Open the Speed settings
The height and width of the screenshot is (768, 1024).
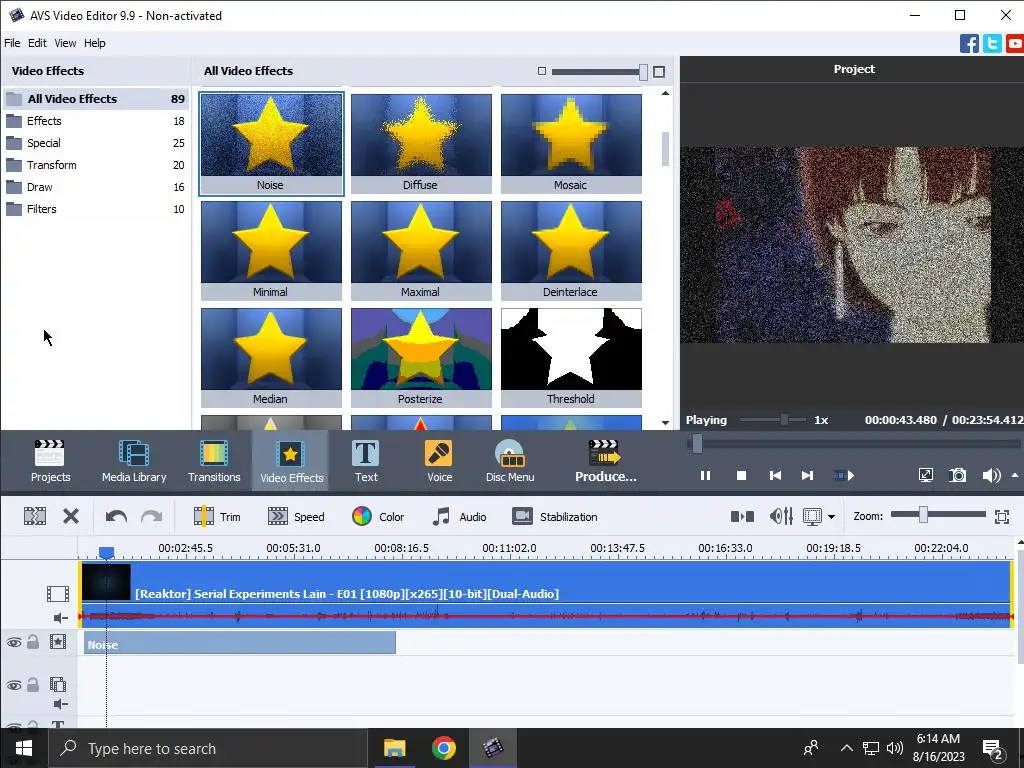pyautogui.click(x=296, y=517)
